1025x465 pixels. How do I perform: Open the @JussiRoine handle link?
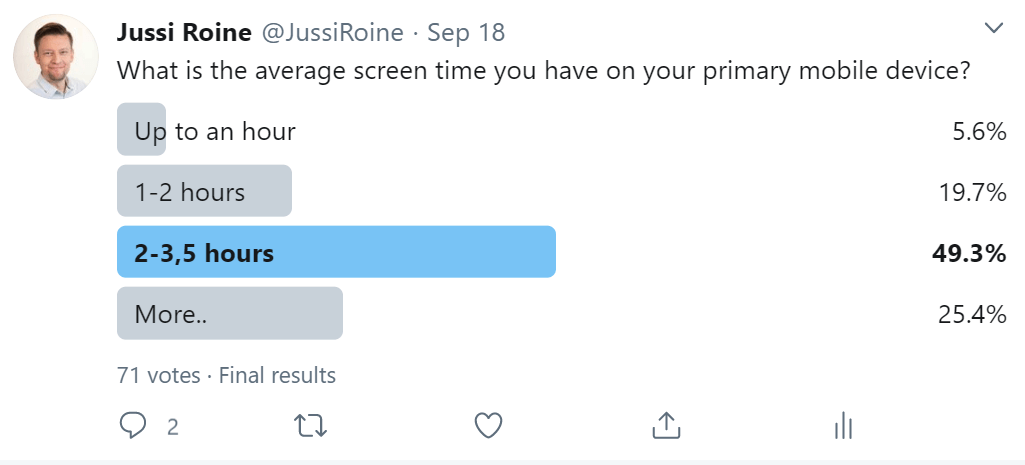click(x=333, y=33)
